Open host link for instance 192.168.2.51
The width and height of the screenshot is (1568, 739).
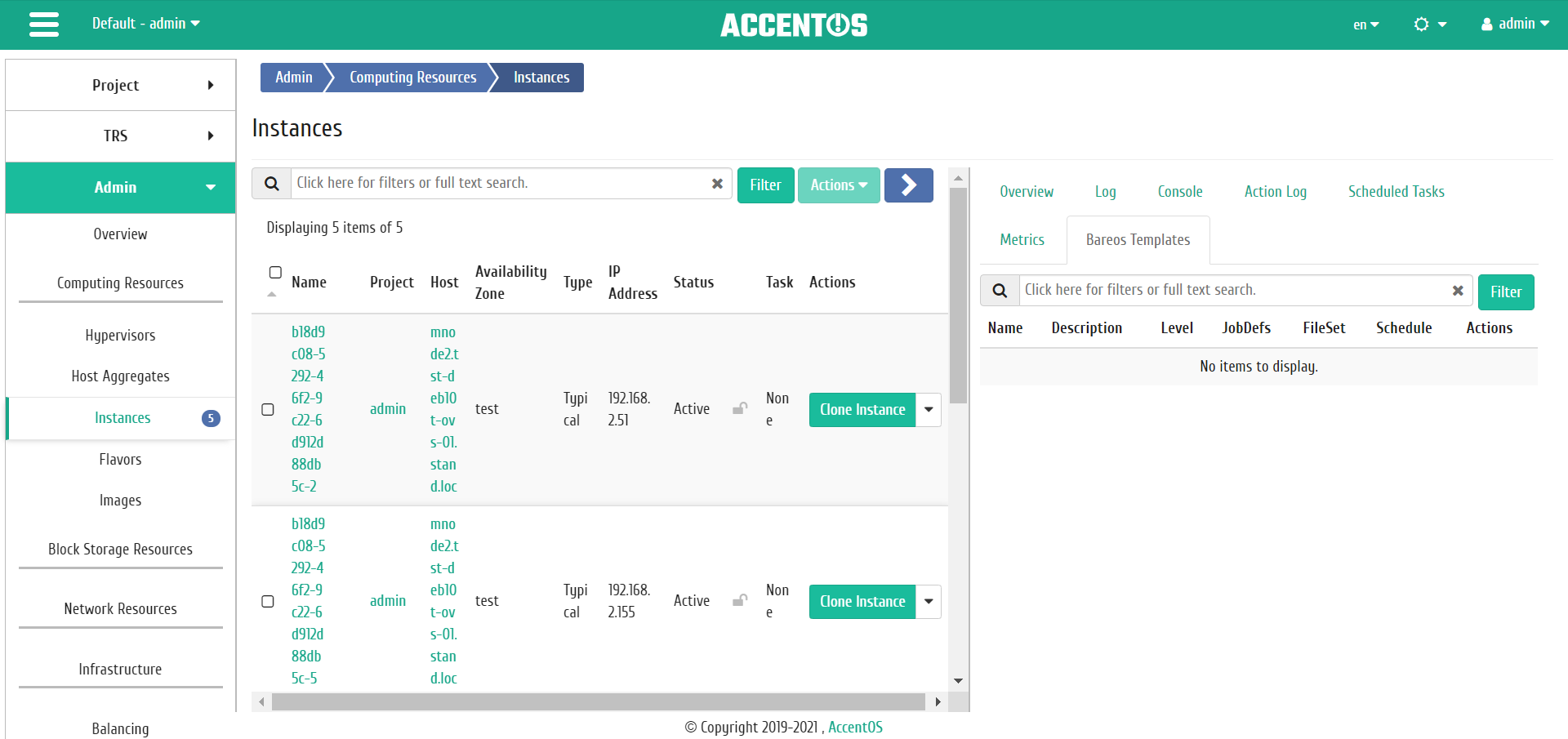[x=444, y=409]
